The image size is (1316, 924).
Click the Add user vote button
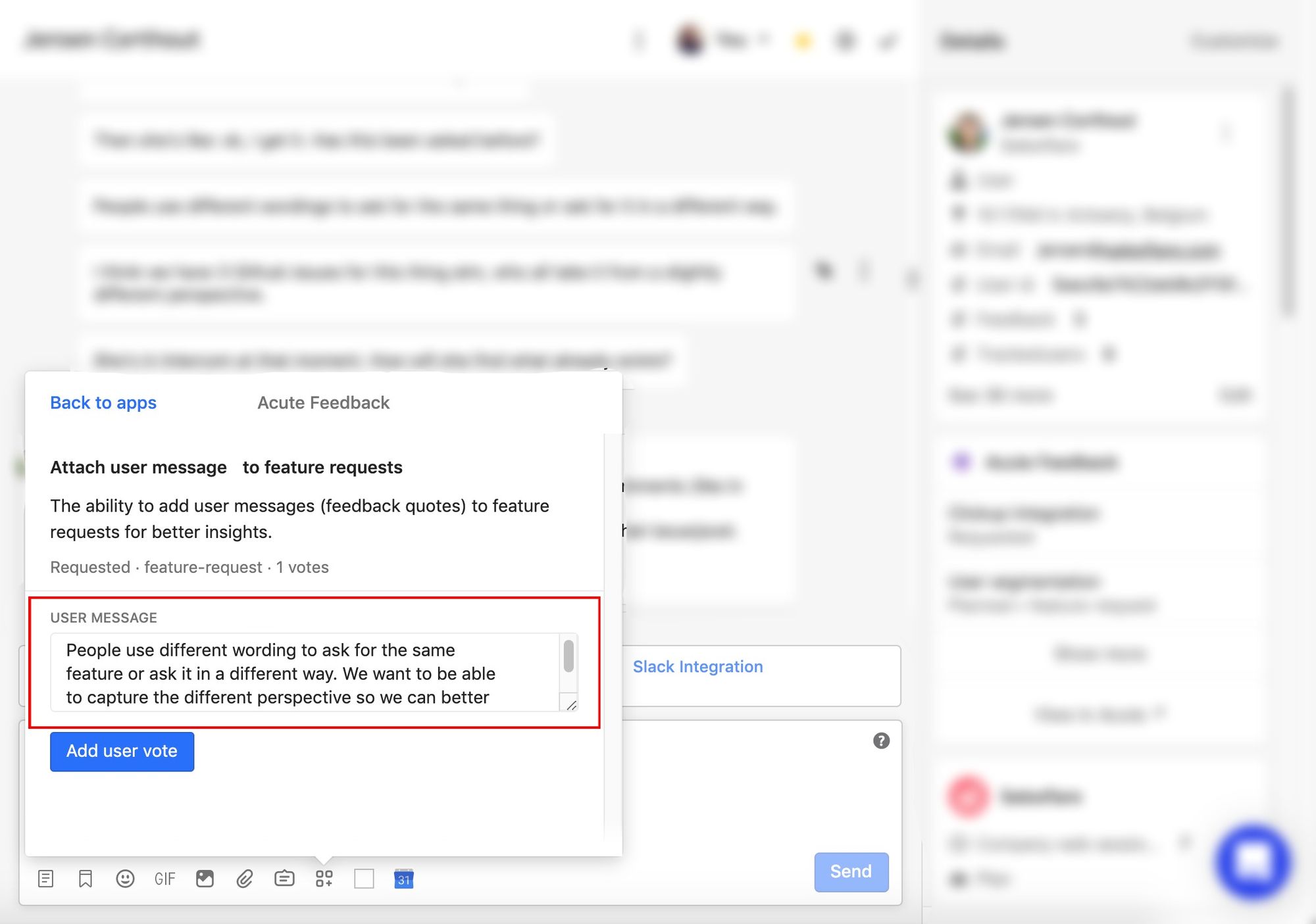coord(122,751)
